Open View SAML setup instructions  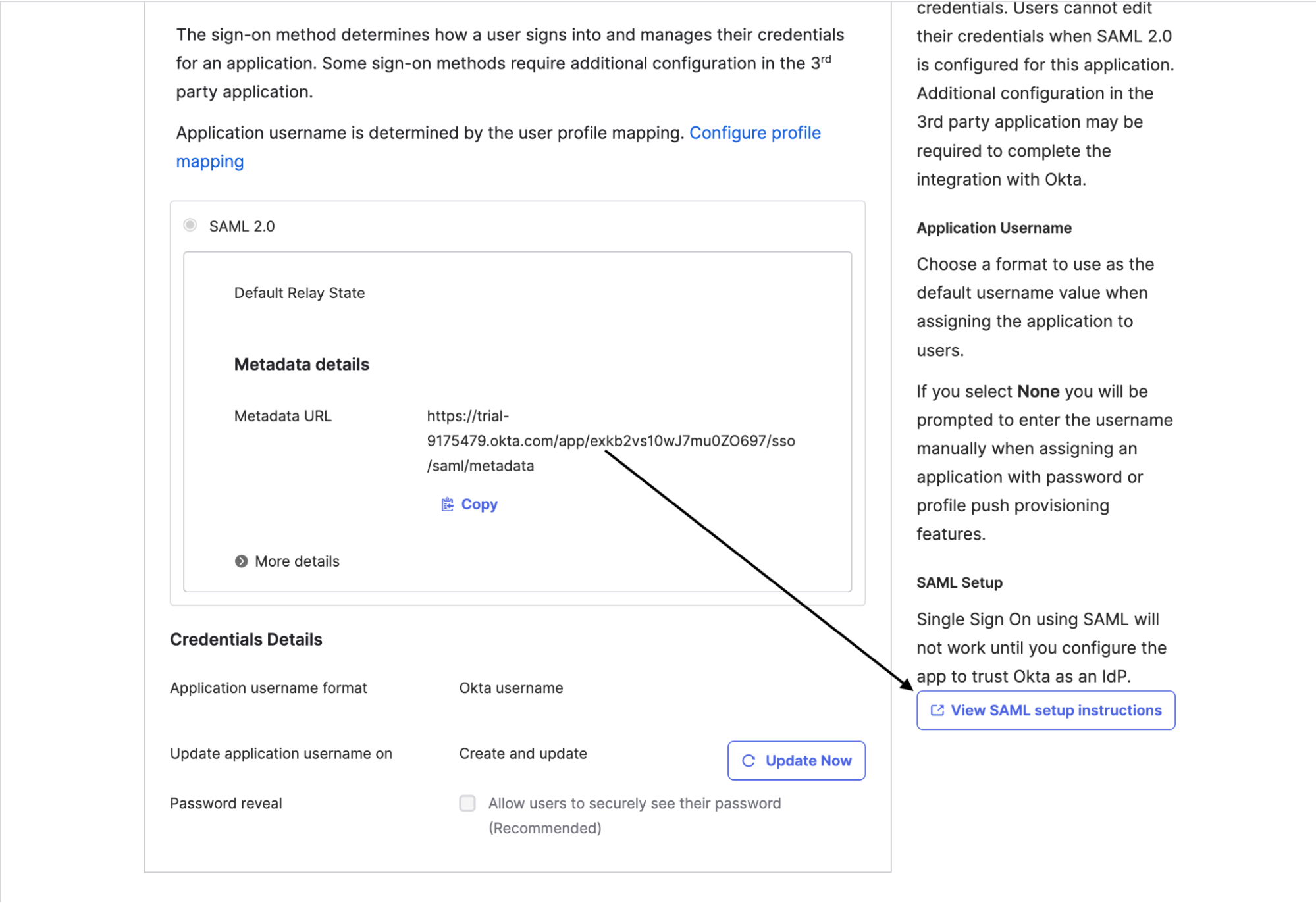[x=1045, y=710]
